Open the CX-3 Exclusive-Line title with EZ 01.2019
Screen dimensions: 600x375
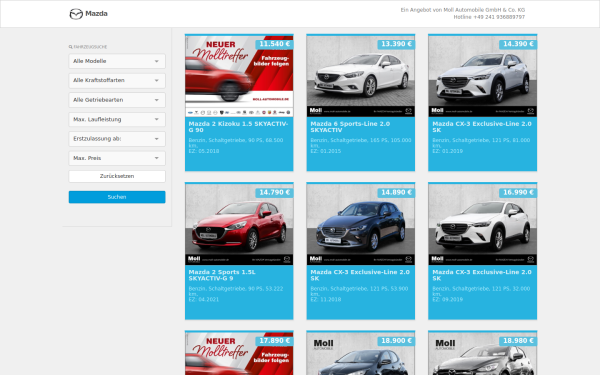click(x=482, y=127)
